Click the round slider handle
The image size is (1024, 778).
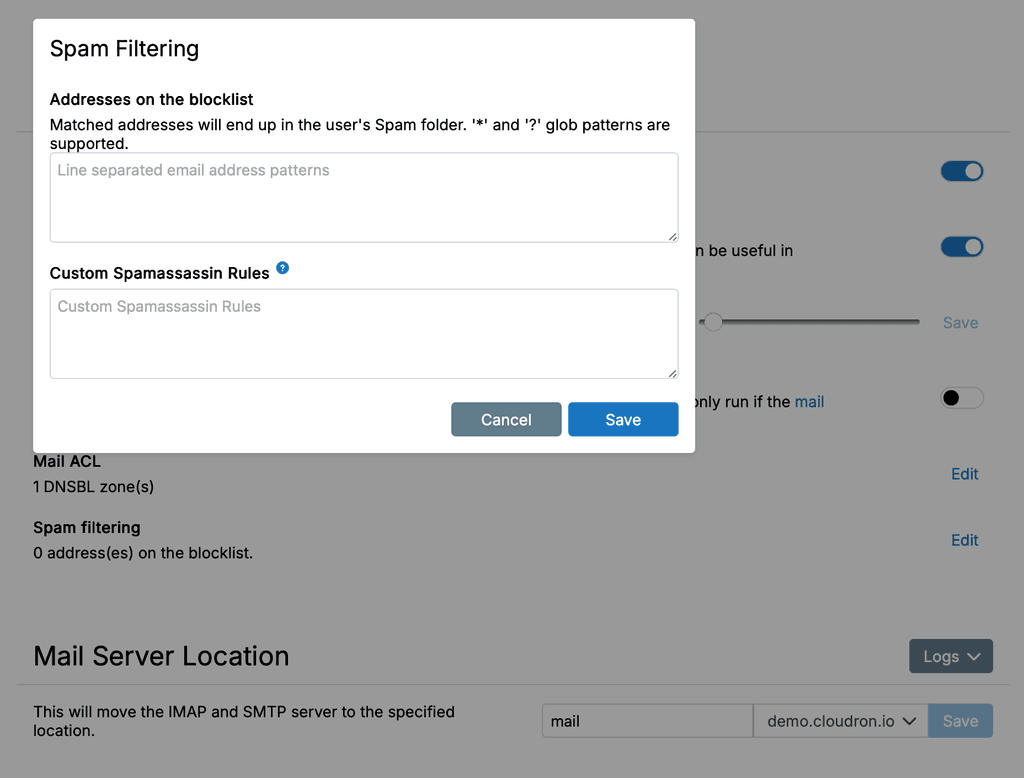(713, 322)
